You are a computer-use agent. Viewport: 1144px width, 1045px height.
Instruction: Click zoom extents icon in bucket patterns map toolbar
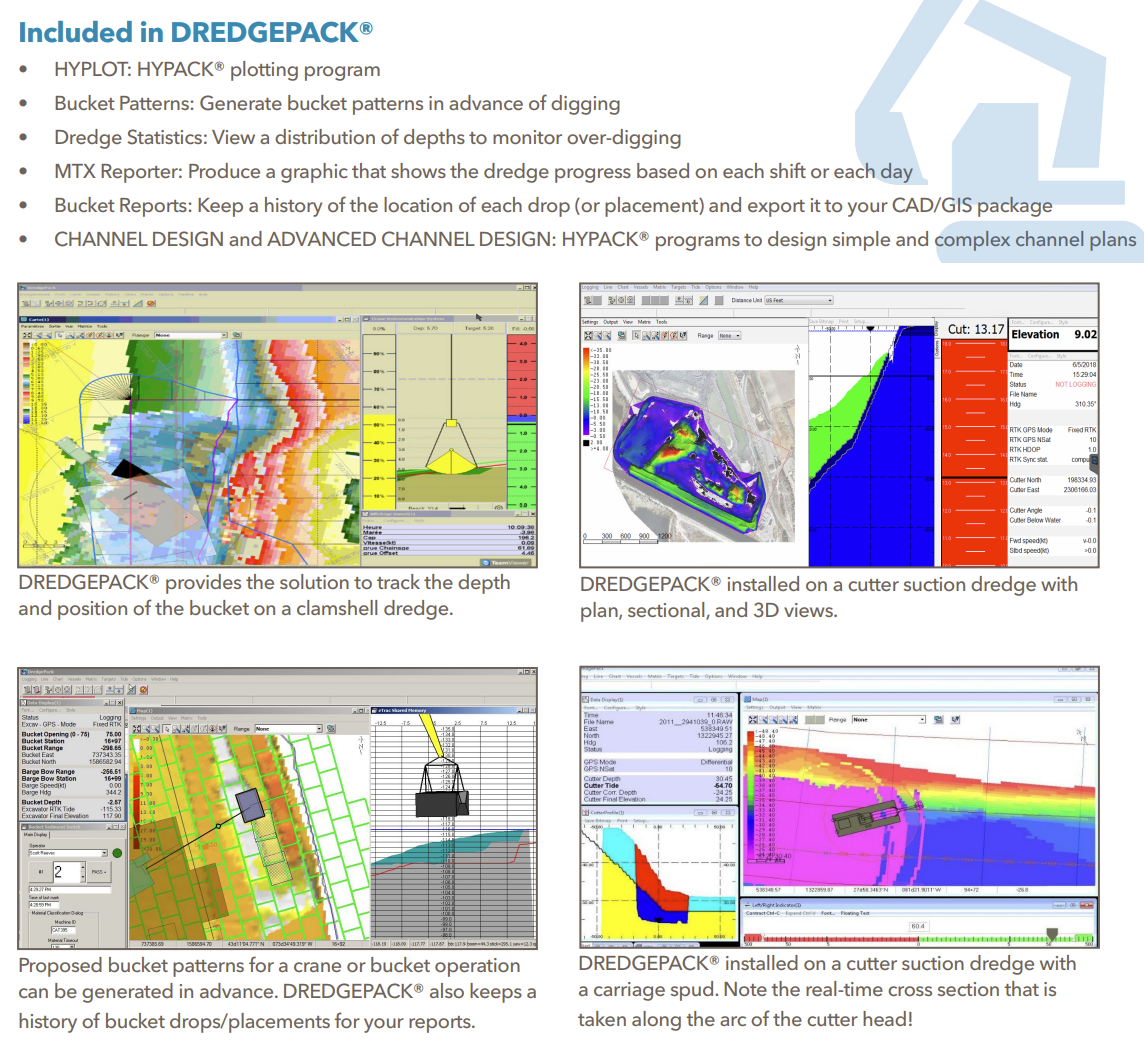(x=136, y=729)
